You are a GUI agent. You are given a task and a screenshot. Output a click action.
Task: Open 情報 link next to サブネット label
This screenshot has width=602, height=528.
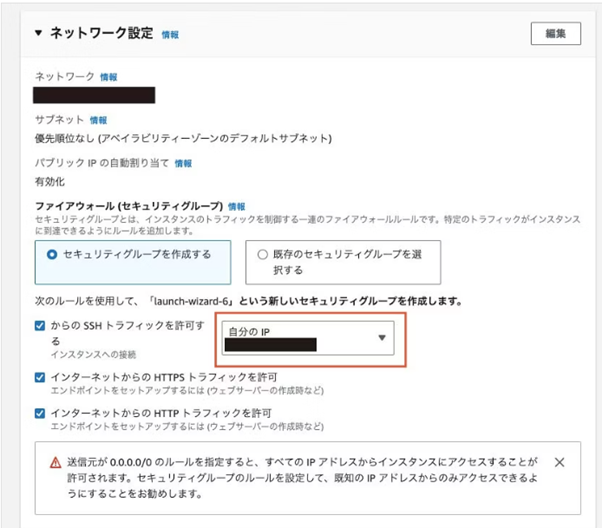[x=98, y=120]
